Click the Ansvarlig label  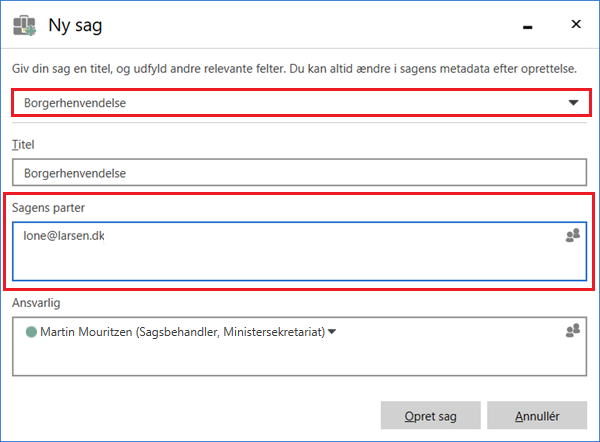36,303
